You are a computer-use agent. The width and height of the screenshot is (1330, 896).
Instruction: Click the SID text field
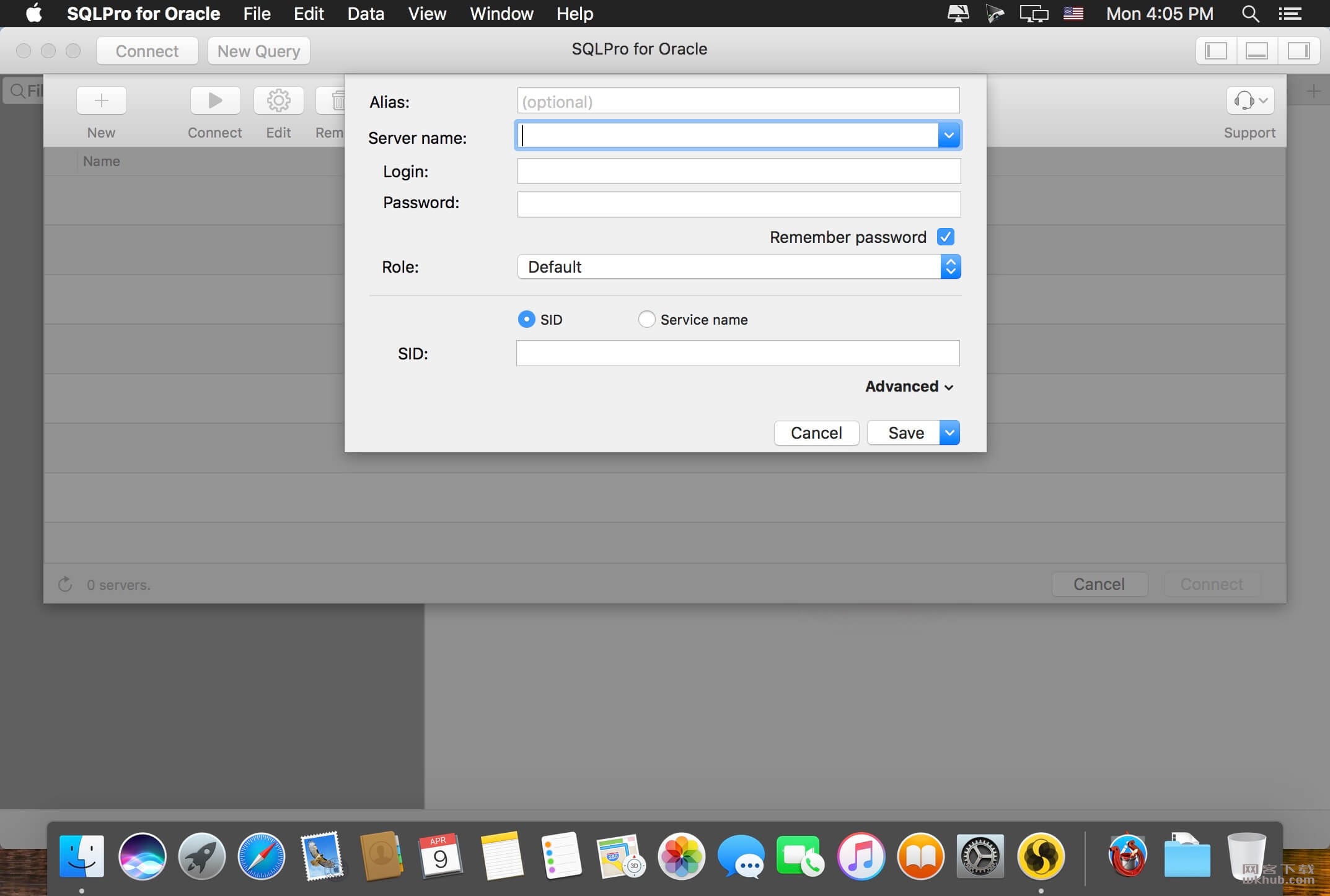pyautogui.click(x=738, y=353)
